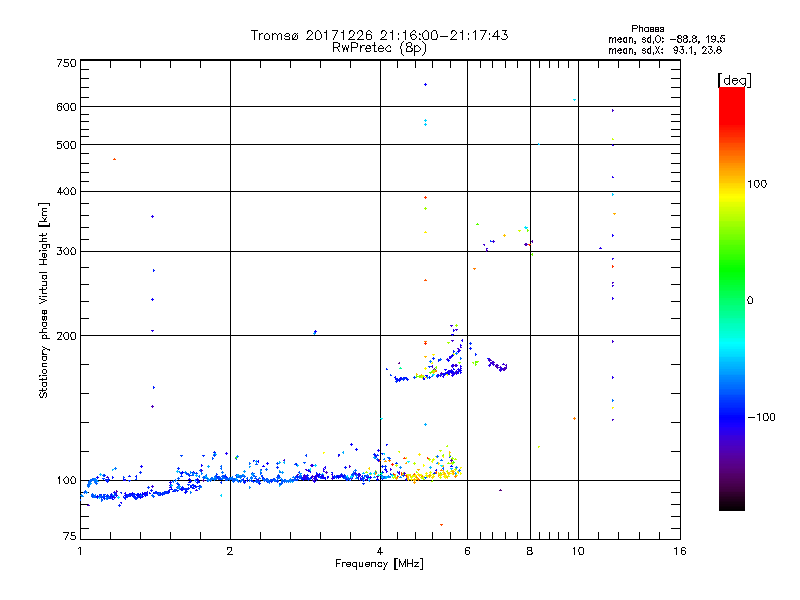Click the '10' frequency axis label
The height and width of the screenshot is (600, 800).
pos(578,551)
